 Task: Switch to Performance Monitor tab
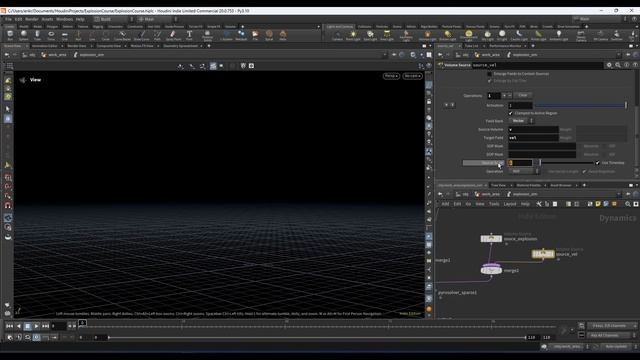[505, 46]
